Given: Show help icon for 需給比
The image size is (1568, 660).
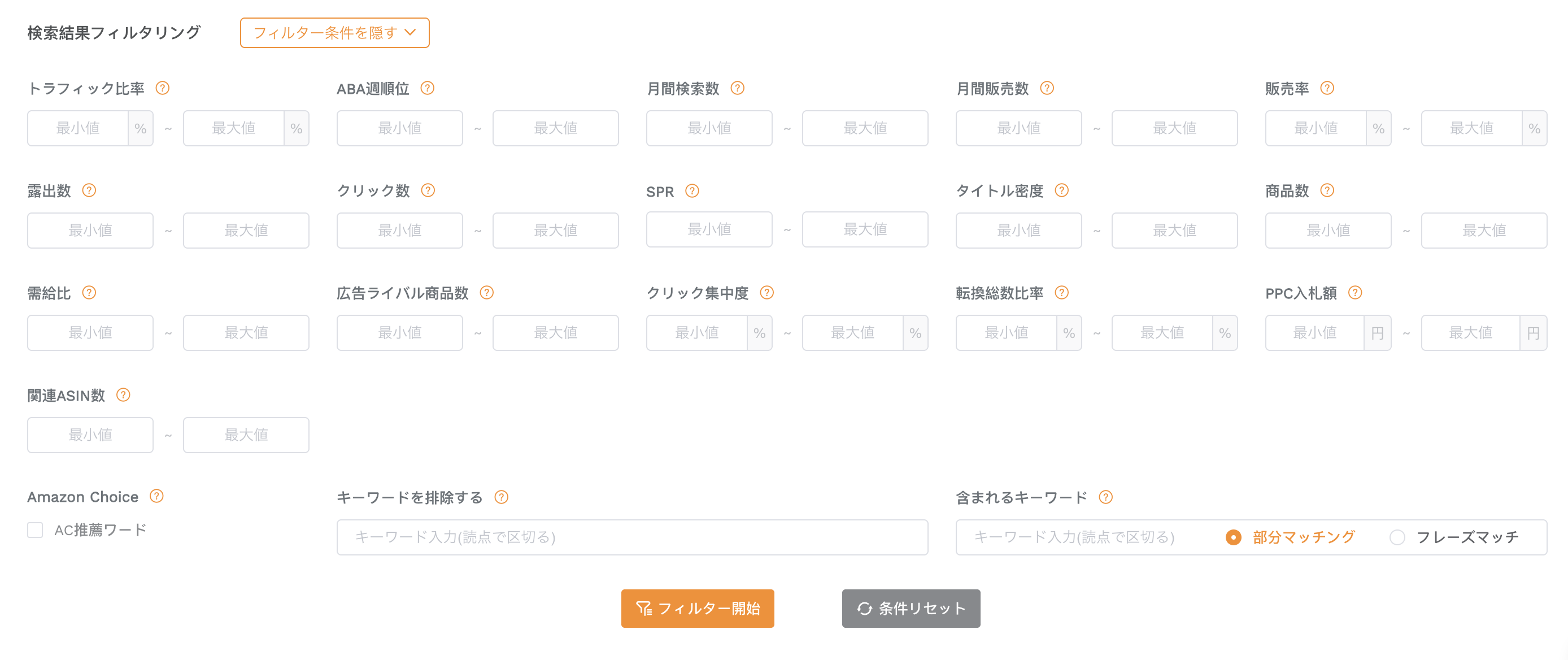Looking at the screenshot, I should (x=89, y=293).
